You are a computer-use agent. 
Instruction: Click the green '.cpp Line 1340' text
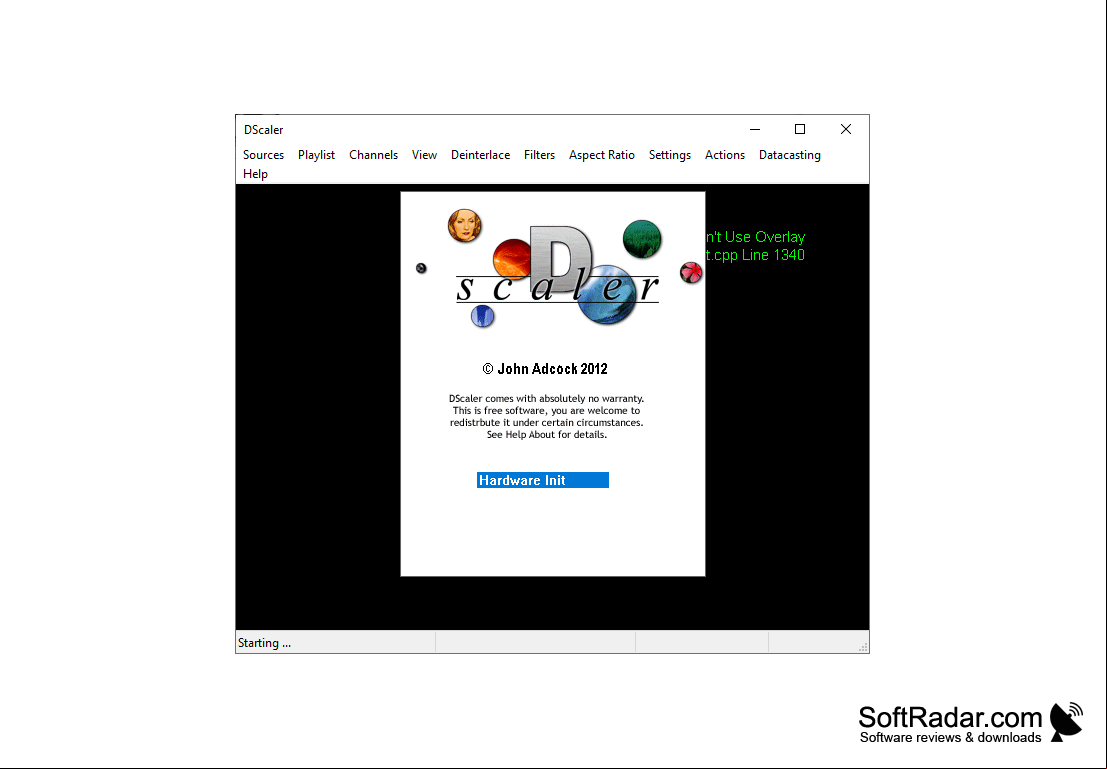755,255
